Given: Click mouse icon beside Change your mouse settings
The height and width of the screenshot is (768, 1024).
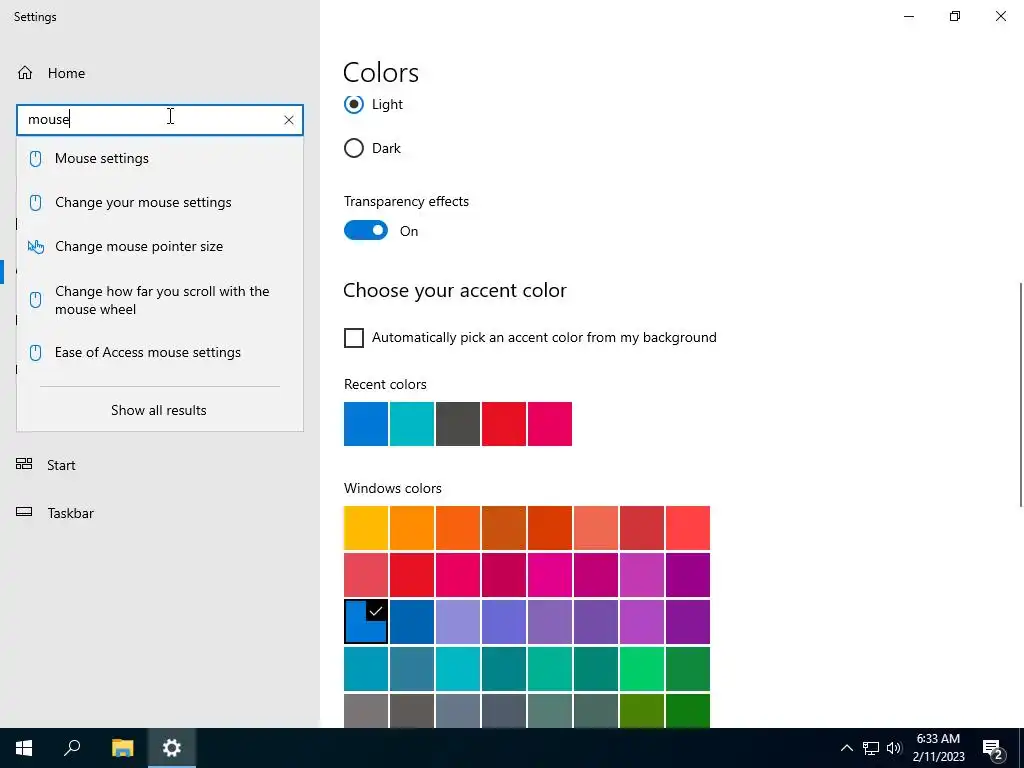Looking at the screenshot, I should pyautogui.click(x=35, y=202).
